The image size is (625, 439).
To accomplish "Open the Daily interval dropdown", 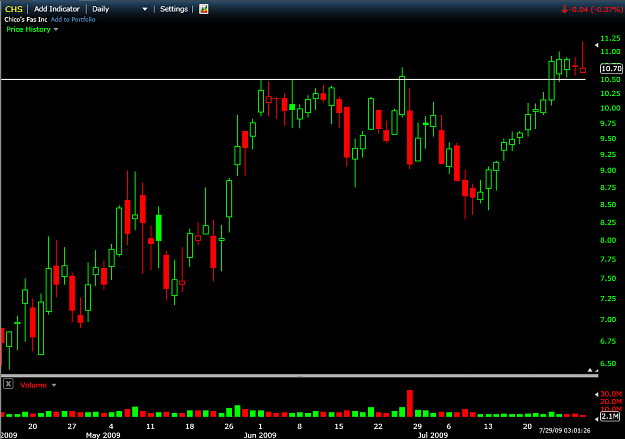I will (120, 9).
